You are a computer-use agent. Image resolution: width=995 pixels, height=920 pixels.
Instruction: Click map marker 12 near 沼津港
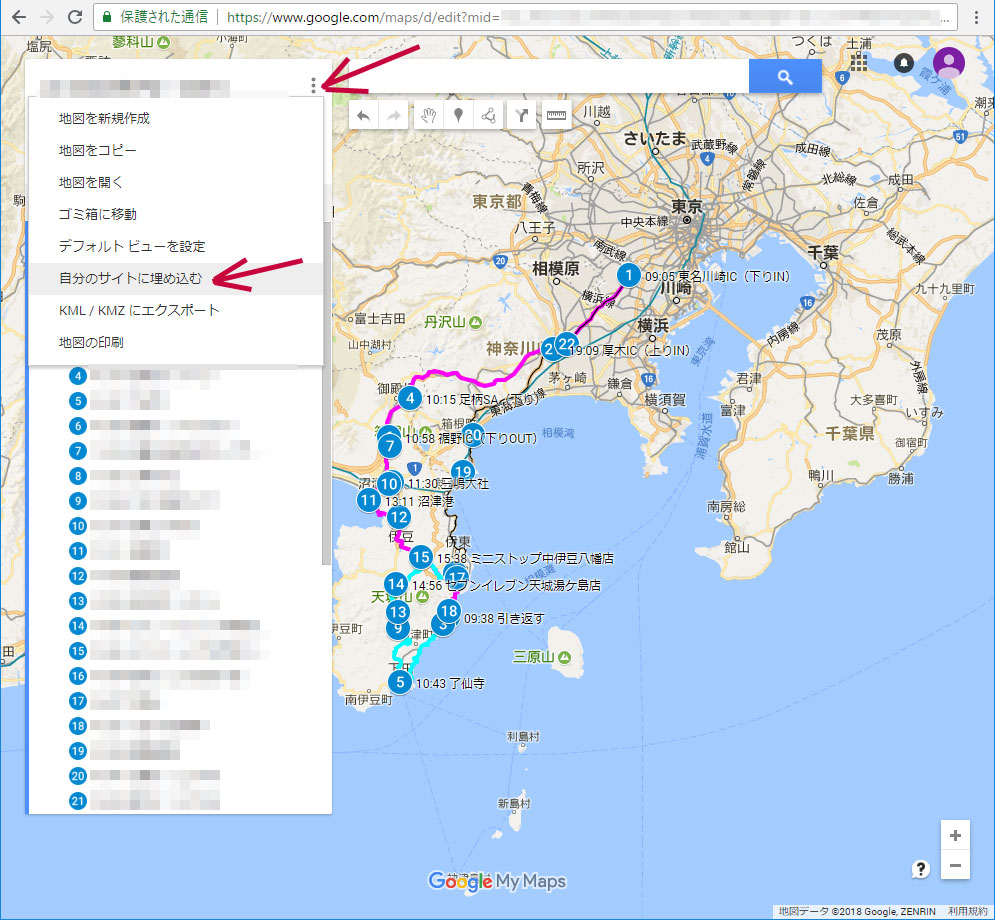click(399, 517)
